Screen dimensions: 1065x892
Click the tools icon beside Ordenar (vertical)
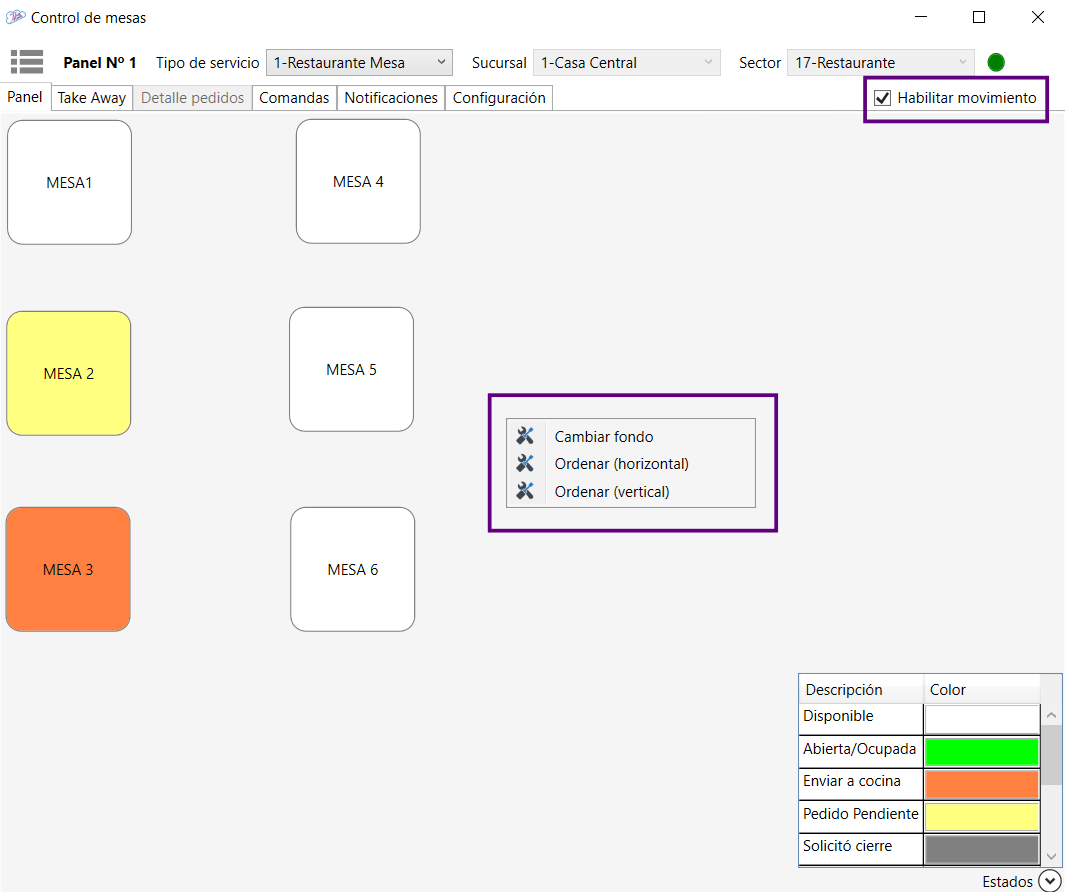coord(525,491)
